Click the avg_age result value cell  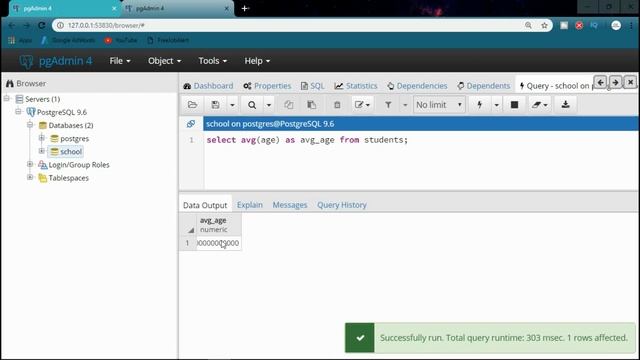click(219, 243)
